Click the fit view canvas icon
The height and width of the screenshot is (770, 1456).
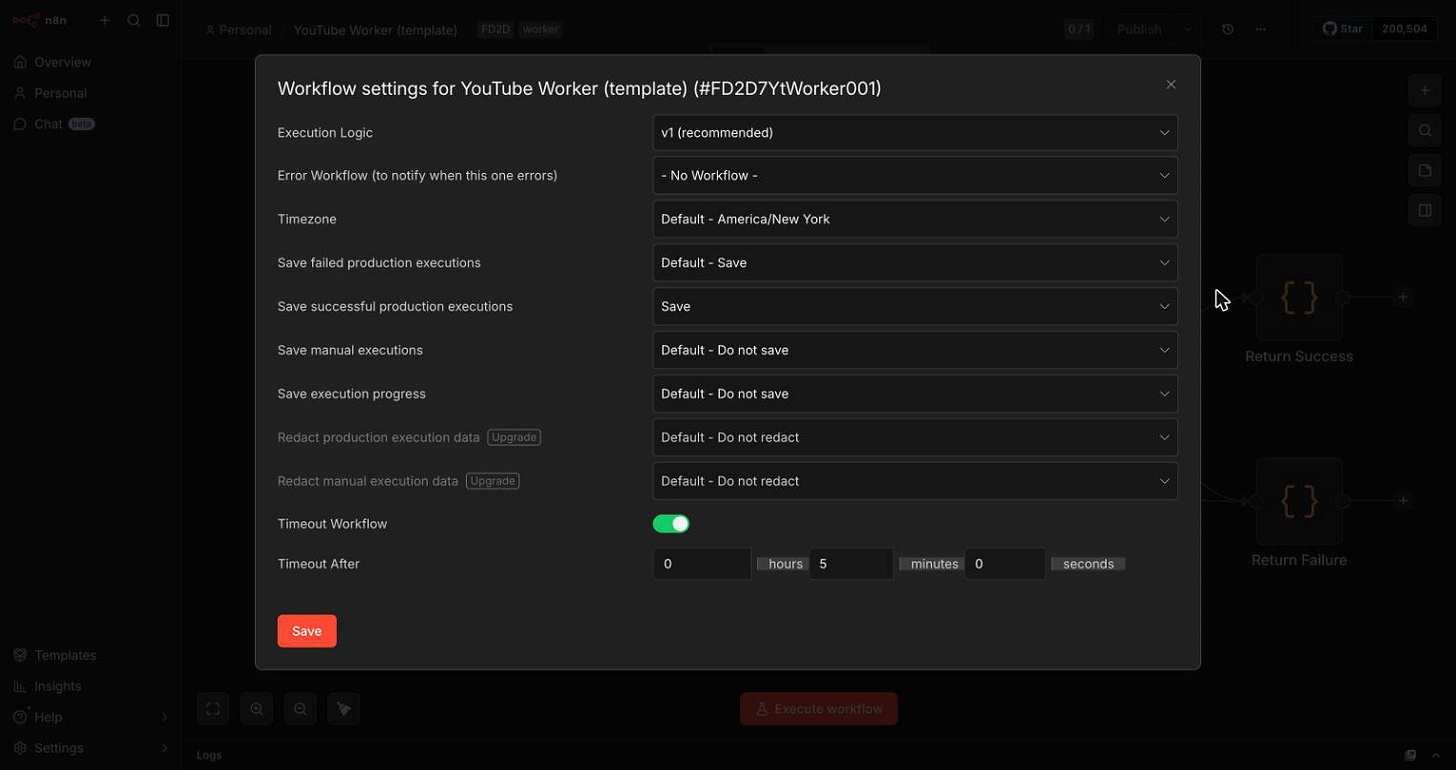[213, 709]
